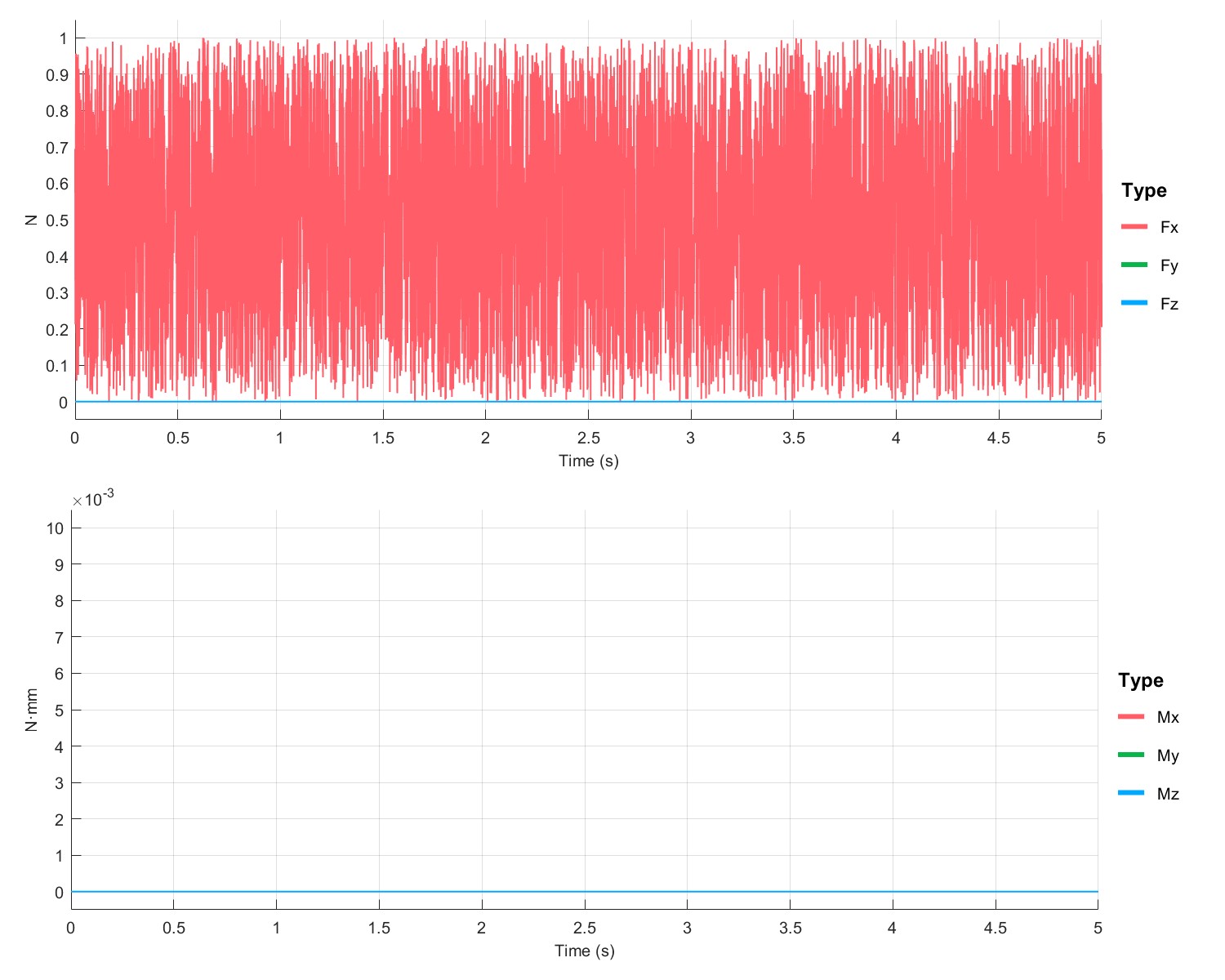The image size is (1225, 980).
Task: Click the Fy legend entry
Action: 1150,265
